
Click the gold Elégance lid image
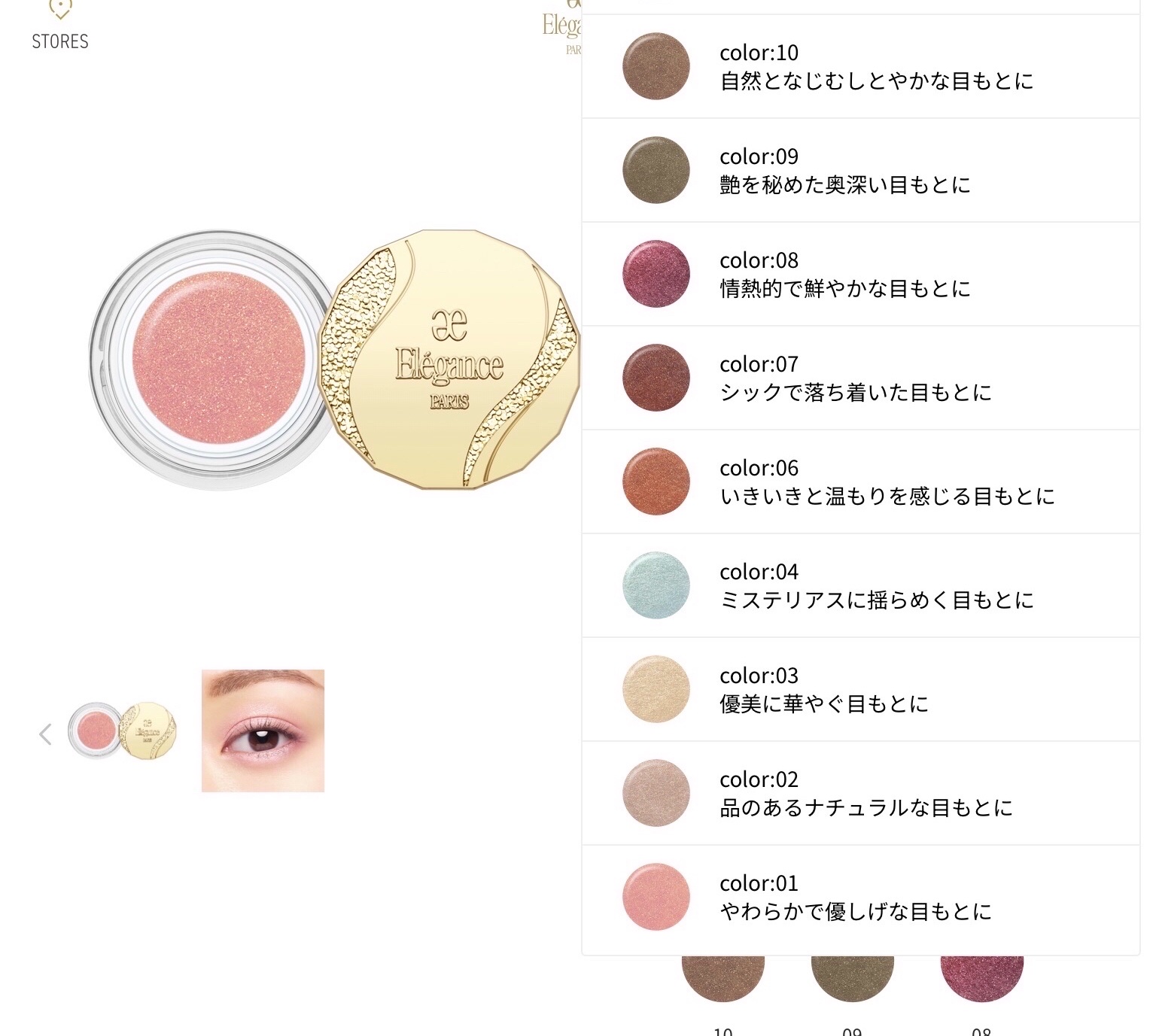click(449, 359)
